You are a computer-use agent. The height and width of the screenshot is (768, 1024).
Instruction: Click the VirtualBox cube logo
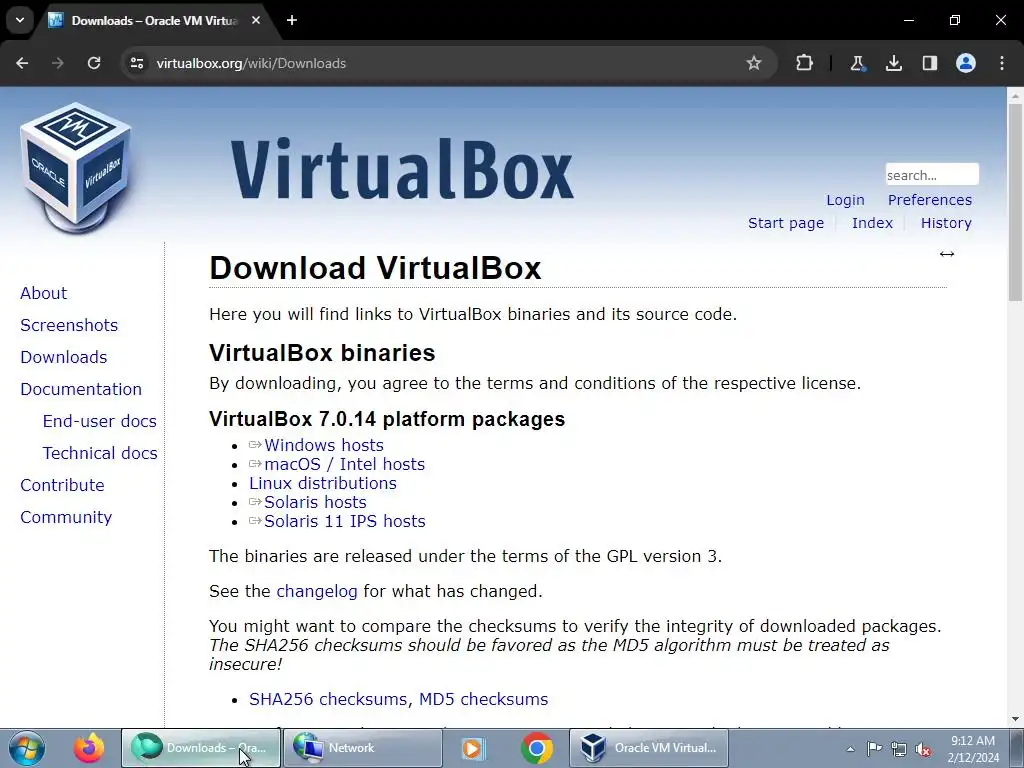point(76,167)
